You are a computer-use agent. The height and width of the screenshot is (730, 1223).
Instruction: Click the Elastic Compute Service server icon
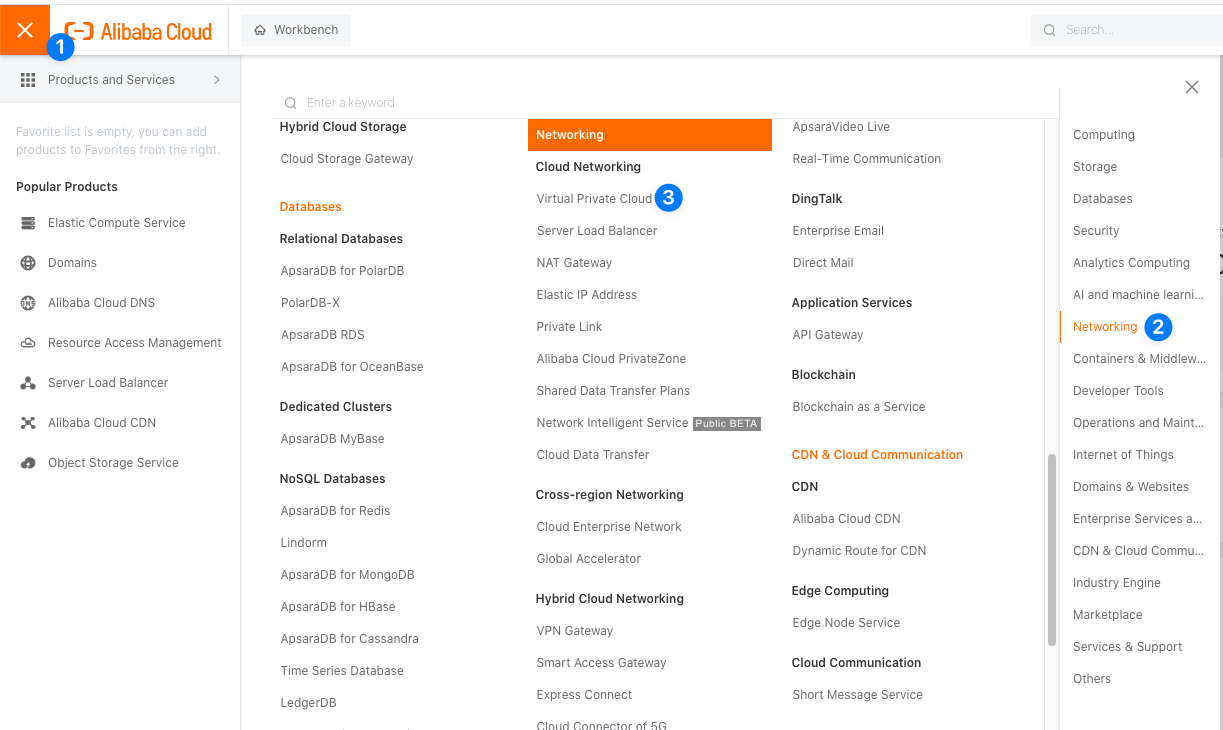28,223
